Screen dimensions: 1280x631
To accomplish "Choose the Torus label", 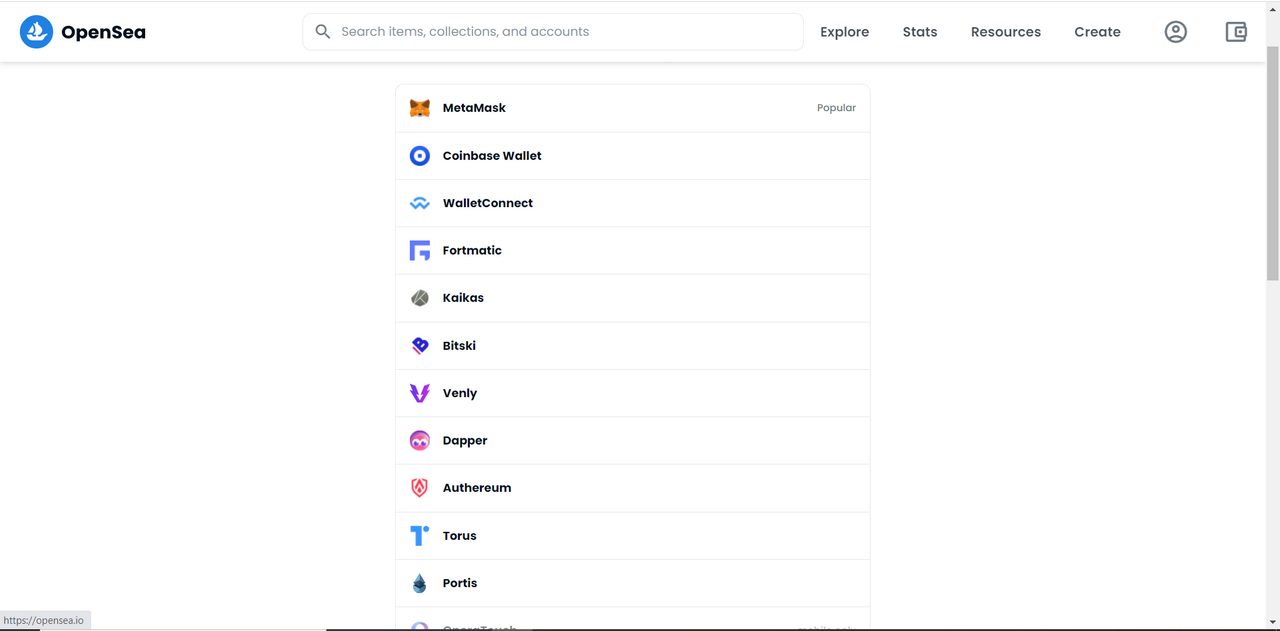I will click(460, 536).
